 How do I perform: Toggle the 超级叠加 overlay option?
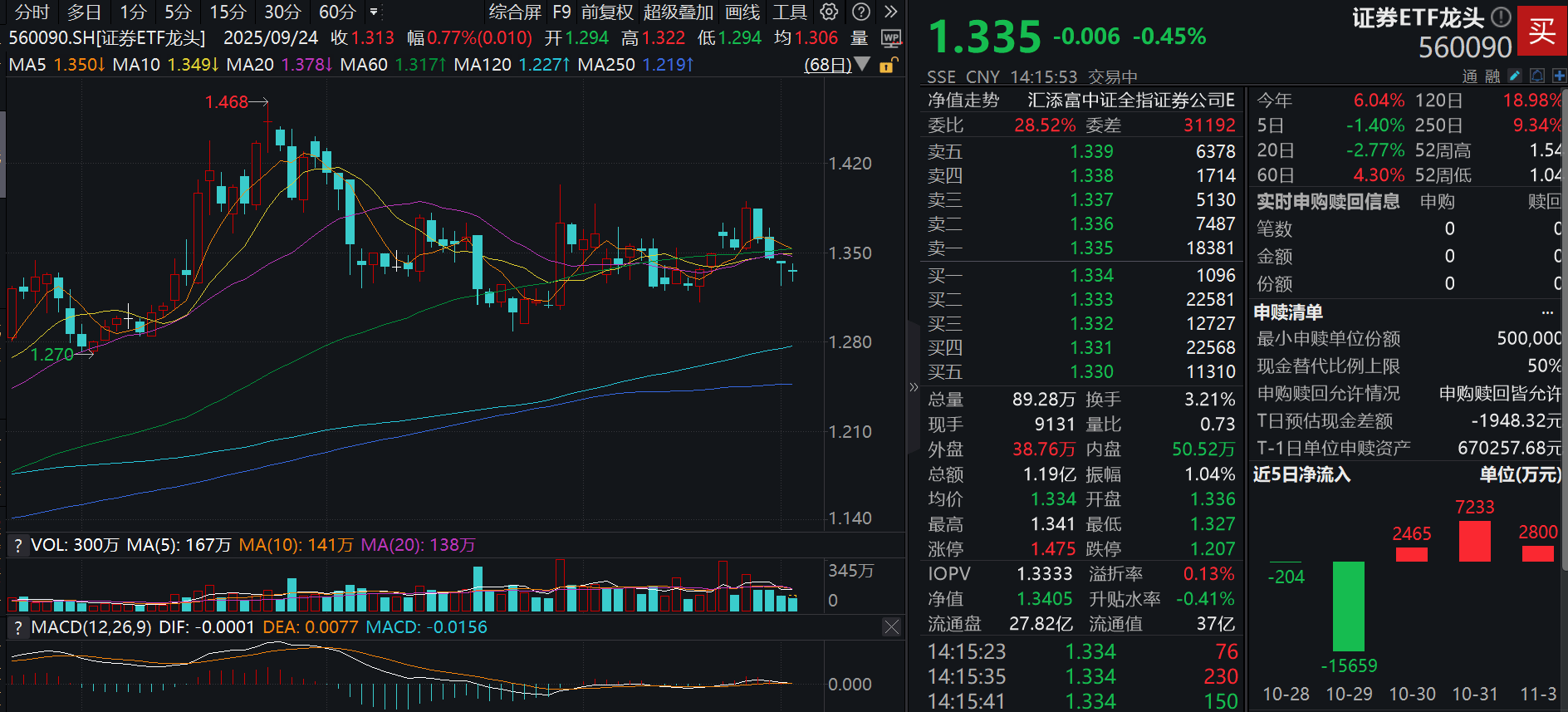678,12
